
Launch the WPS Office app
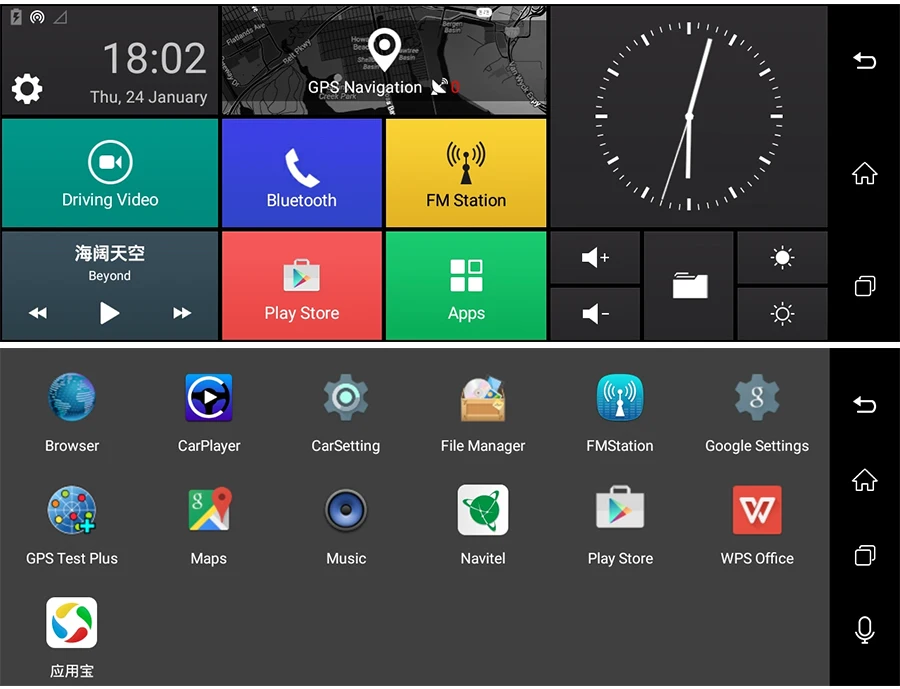757,526
